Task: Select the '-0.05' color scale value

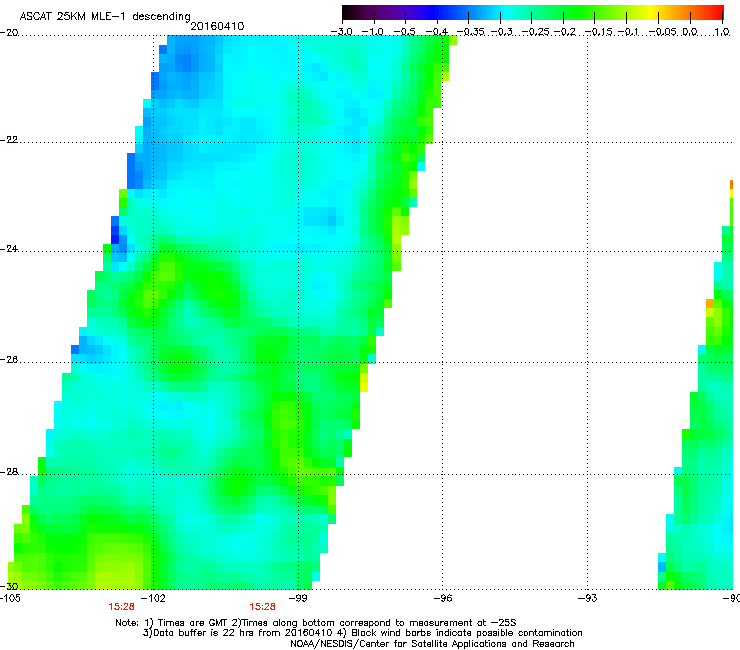Action: (x=662, y=32)
